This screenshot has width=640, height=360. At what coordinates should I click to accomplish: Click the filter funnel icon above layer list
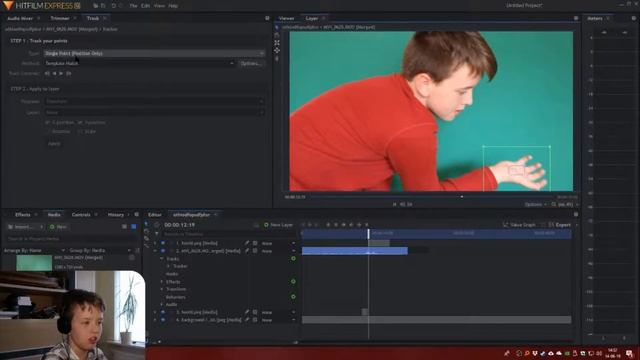pyautogui.click(x=157, y=233)
